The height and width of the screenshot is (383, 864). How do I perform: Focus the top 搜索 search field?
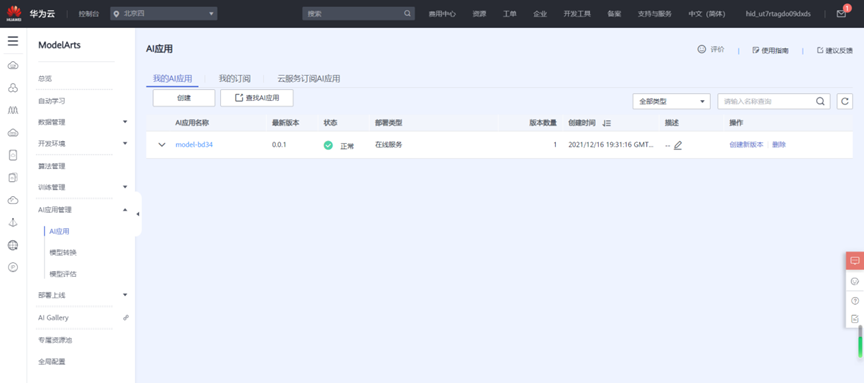pyautogui.click(x=353, y=13)
